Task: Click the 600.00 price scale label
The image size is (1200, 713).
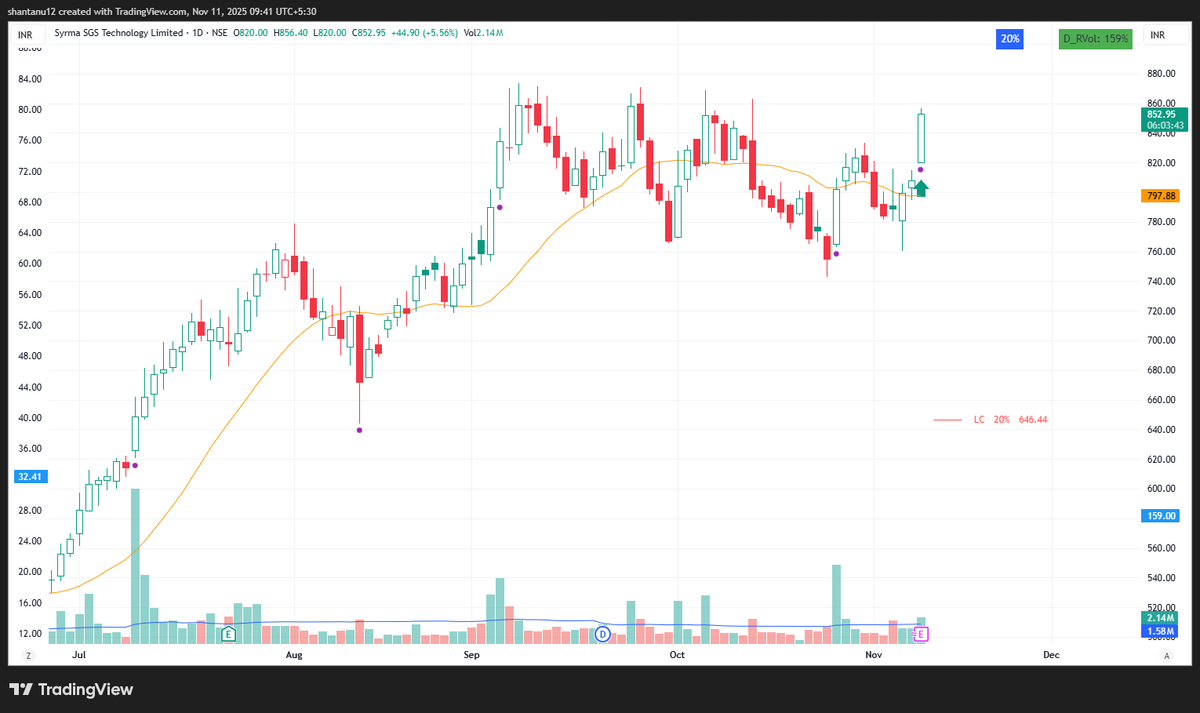Action: [1161, 488]
